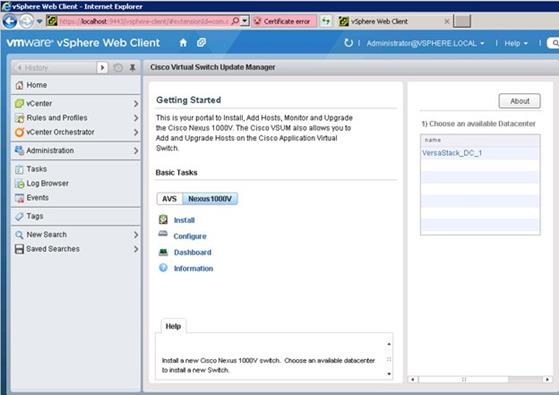Open the Help dropdown menu
Viewport: 559px width, 395px height.
pos(516,43)
